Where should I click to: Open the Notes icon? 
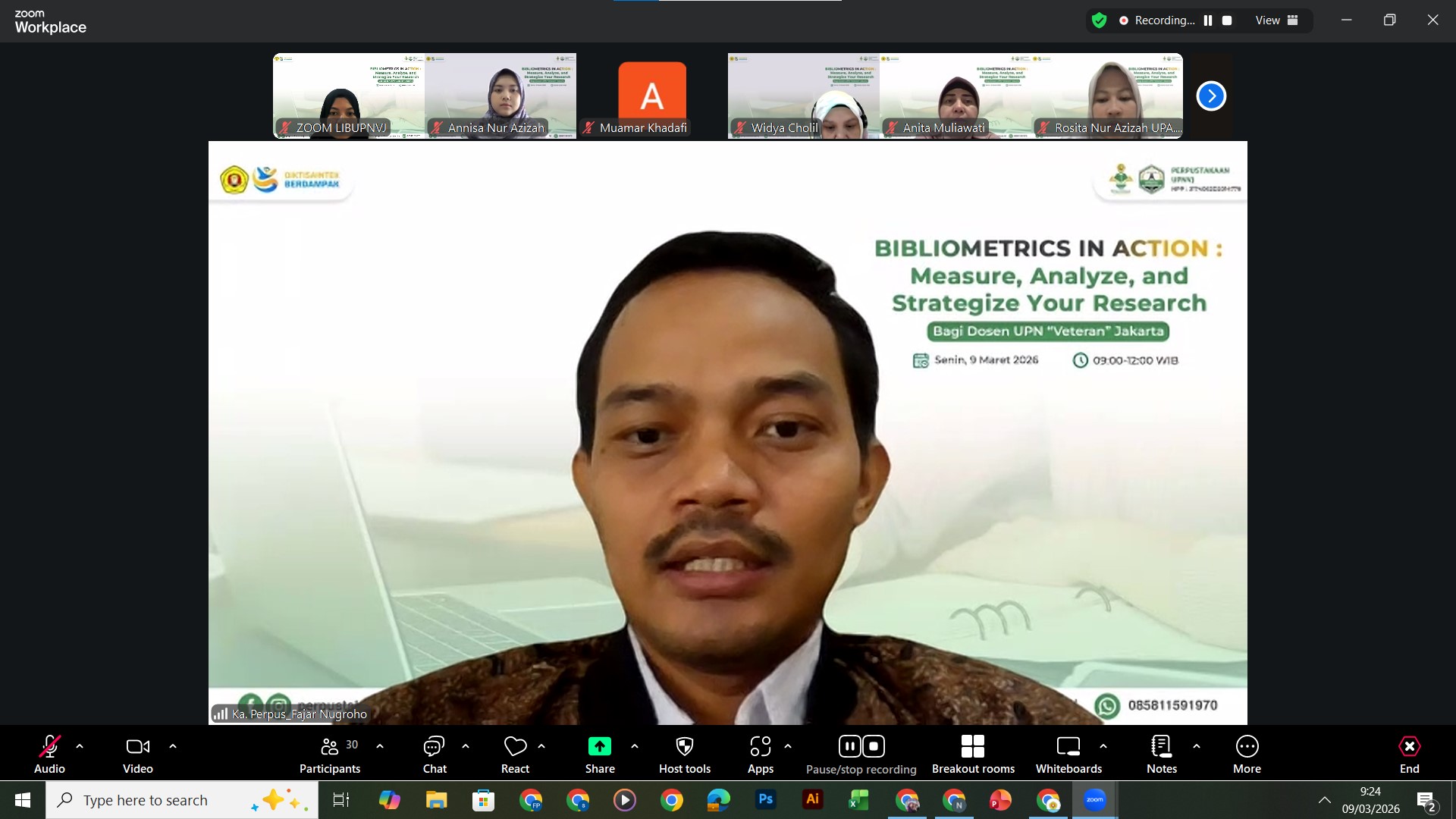(x=1161, y=747)
